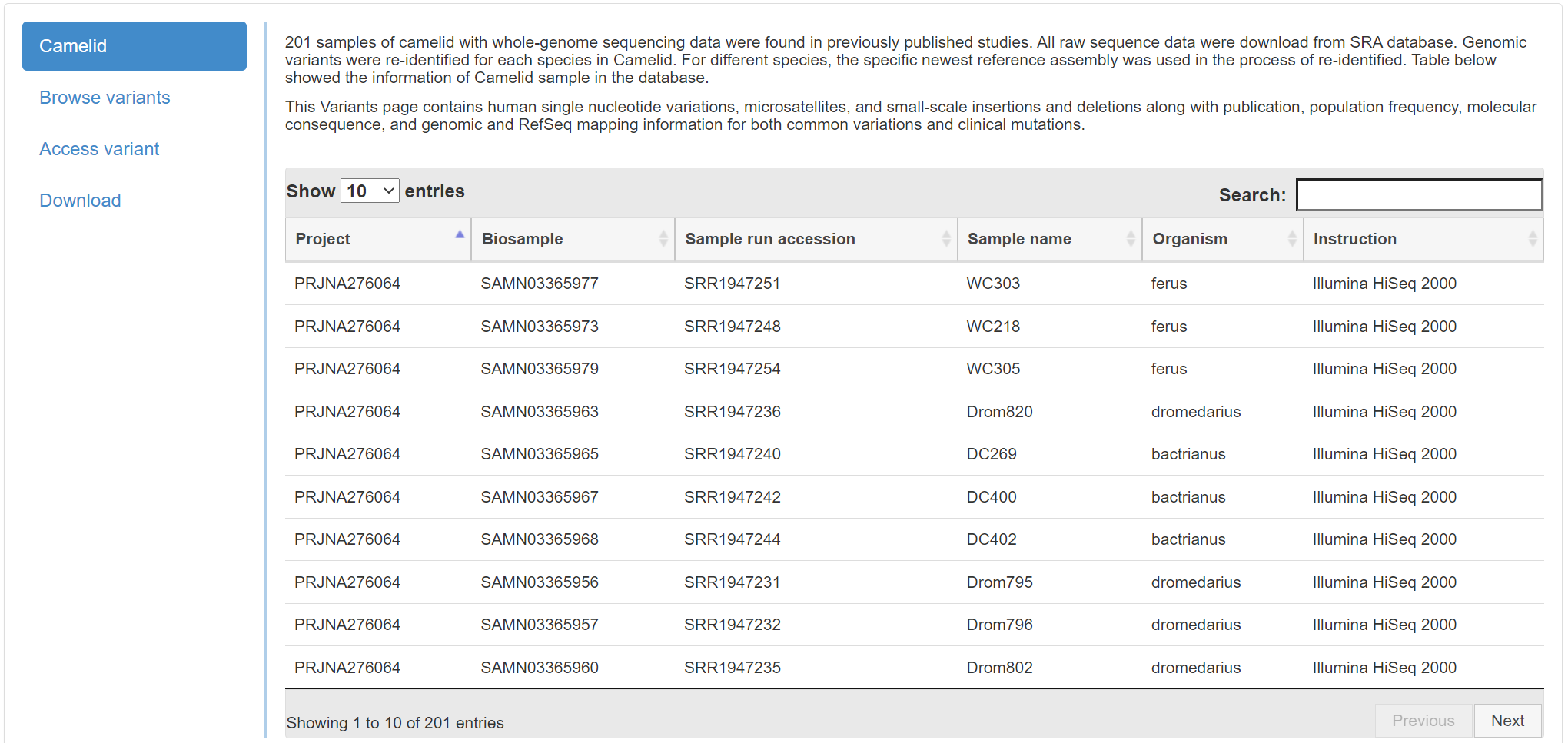Click run accession SRR1947248
The width and height of the screenshot is (1568, 743).
pyautogui.click(x=733, y=327)
